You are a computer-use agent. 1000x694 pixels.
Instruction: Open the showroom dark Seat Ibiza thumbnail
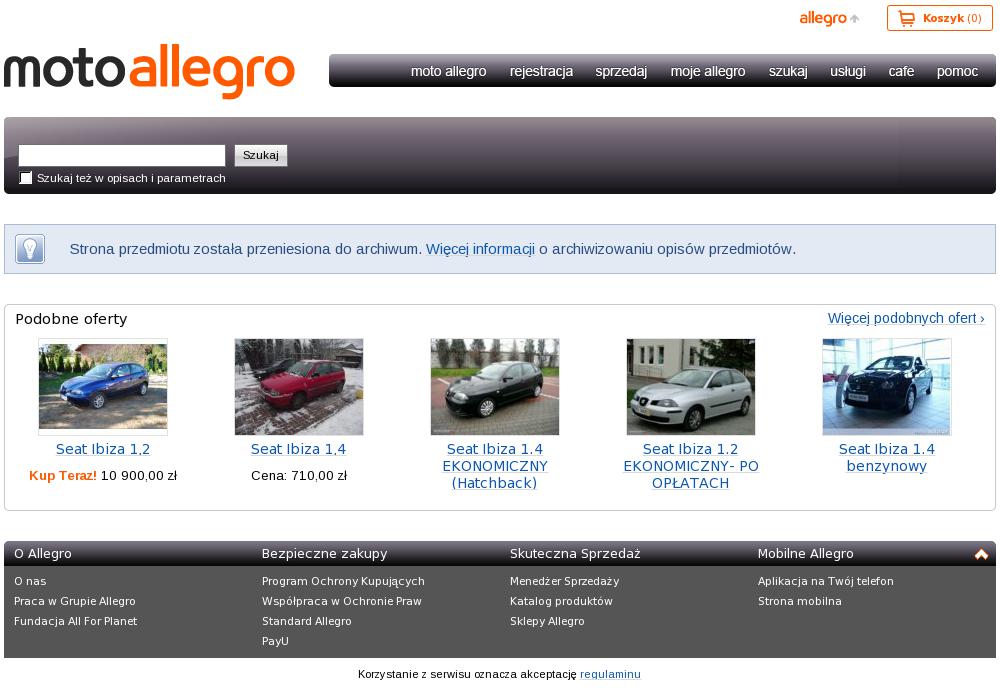coord(886,387)
